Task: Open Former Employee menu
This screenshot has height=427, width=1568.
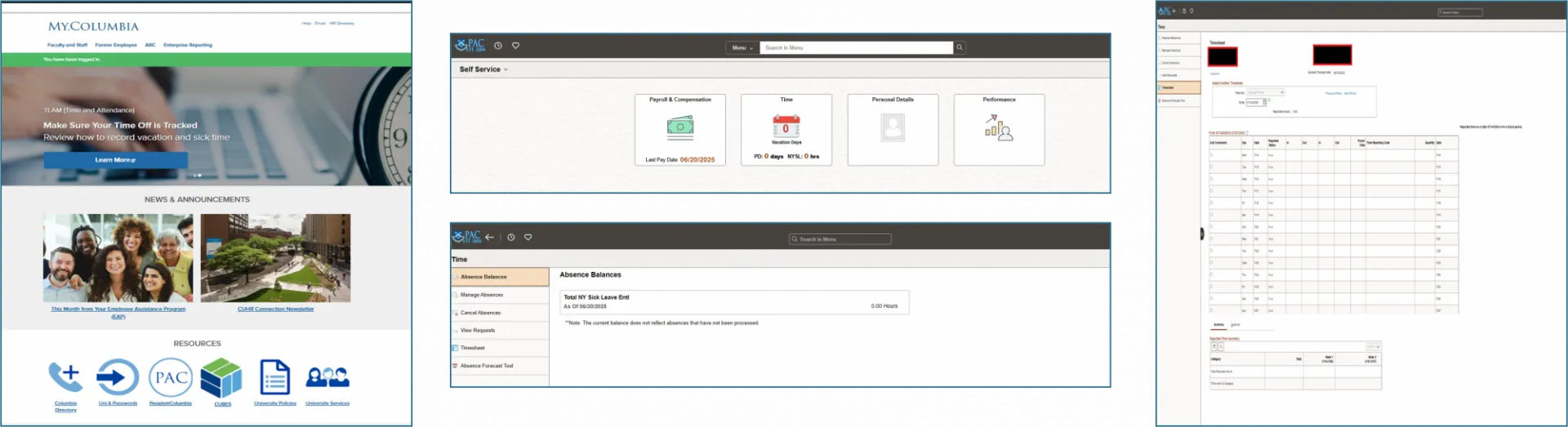Action: coord(116,45)
